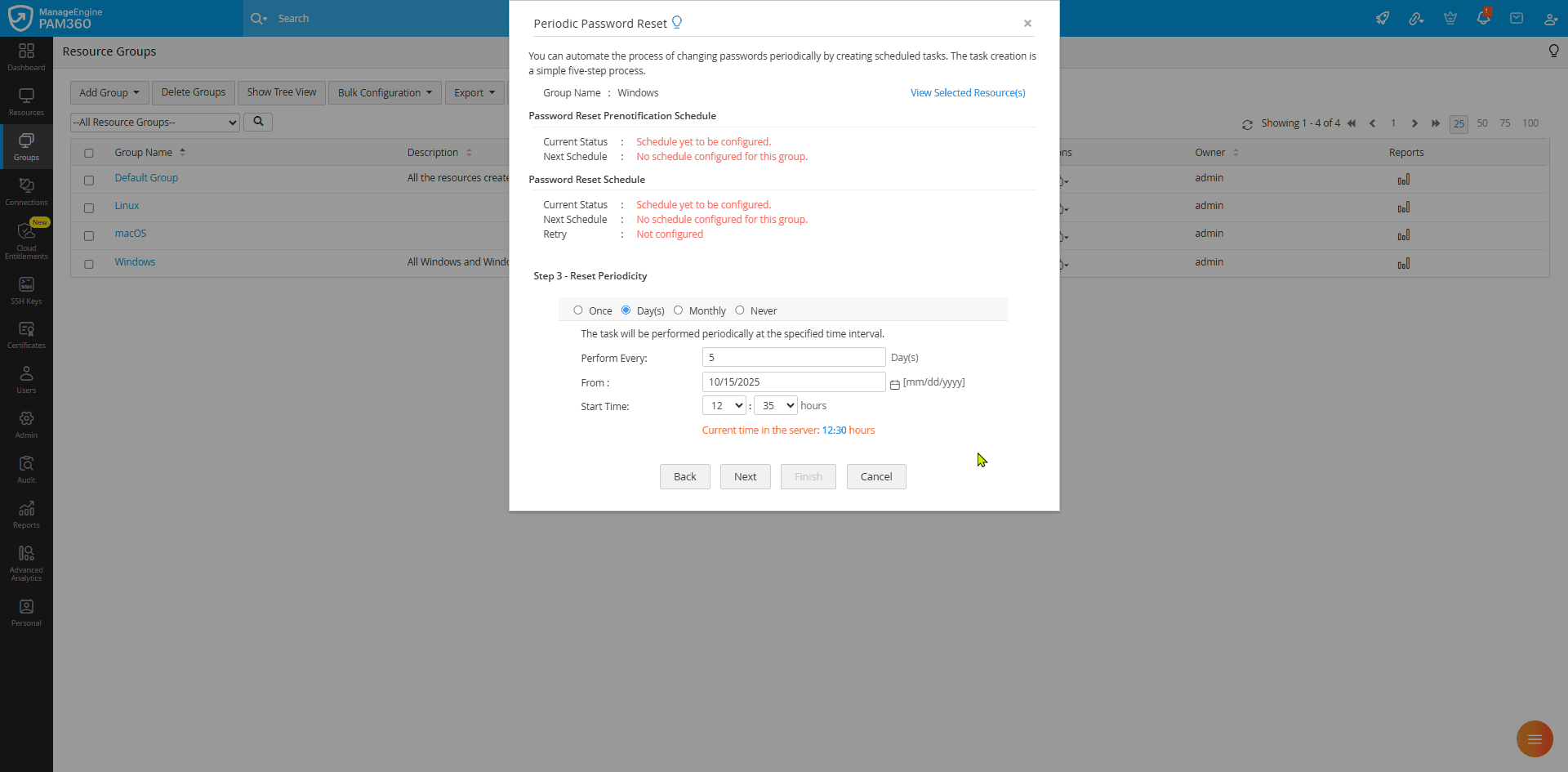This screenshot has width=1568, height=772.
Task: Expand the Bulk Configuration dropdown
Action: (x=385, y=92)
